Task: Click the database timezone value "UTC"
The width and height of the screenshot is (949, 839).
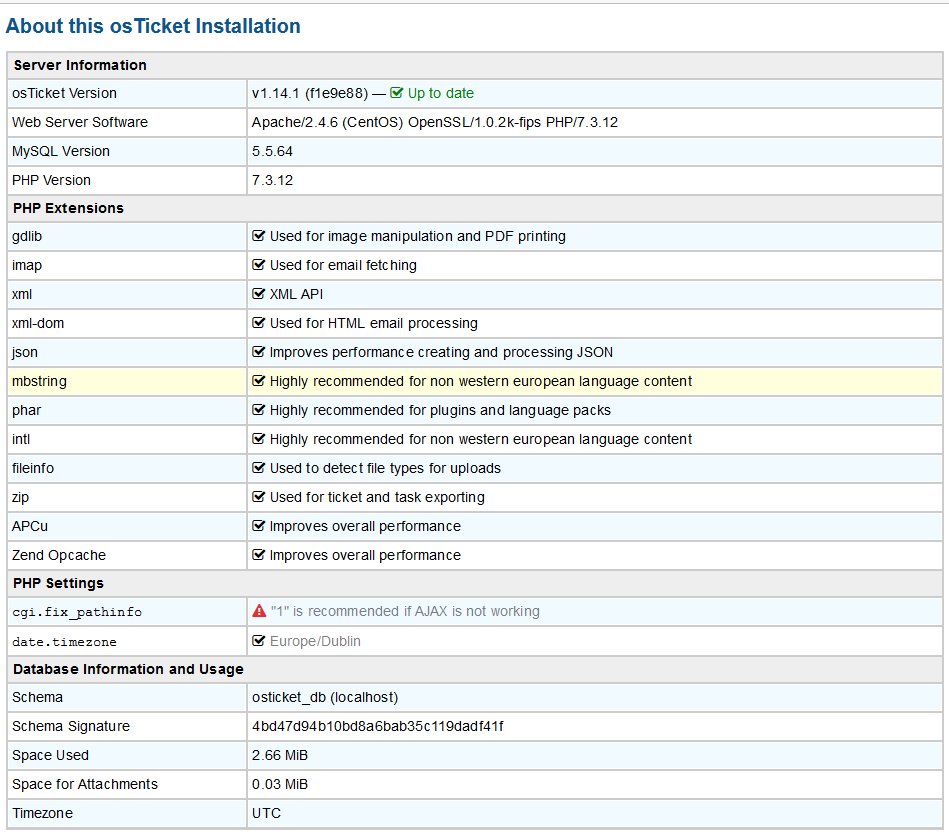Action: pyautogui.click(x=266, y=814)
